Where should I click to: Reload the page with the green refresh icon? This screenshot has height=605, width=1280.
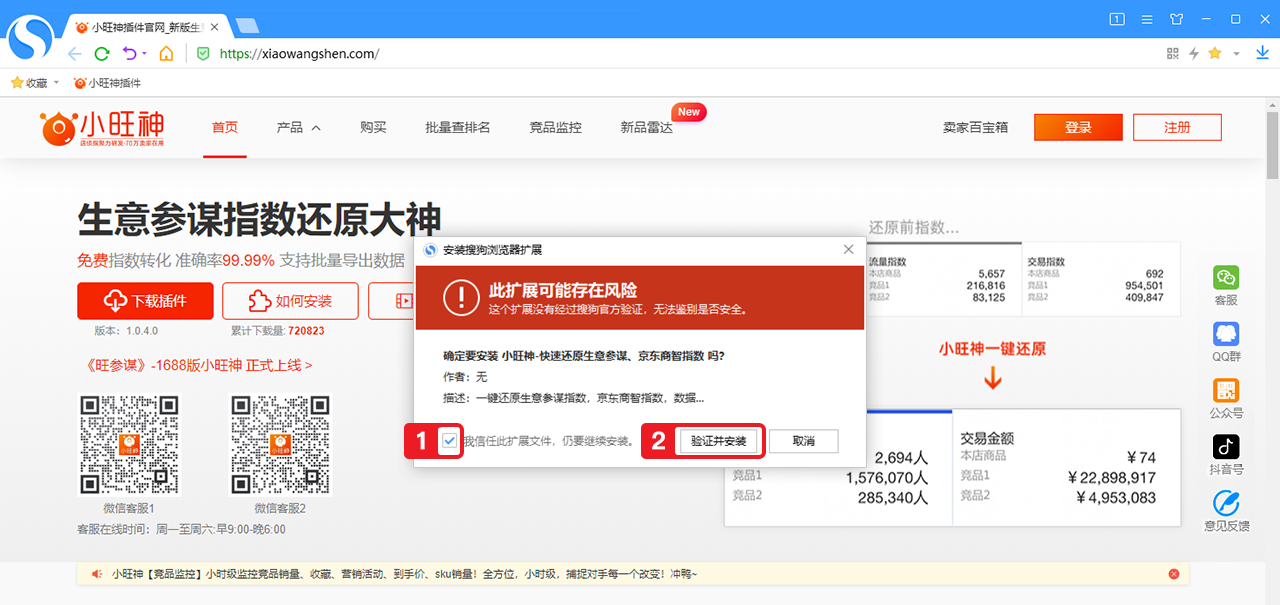coord(101,53)
